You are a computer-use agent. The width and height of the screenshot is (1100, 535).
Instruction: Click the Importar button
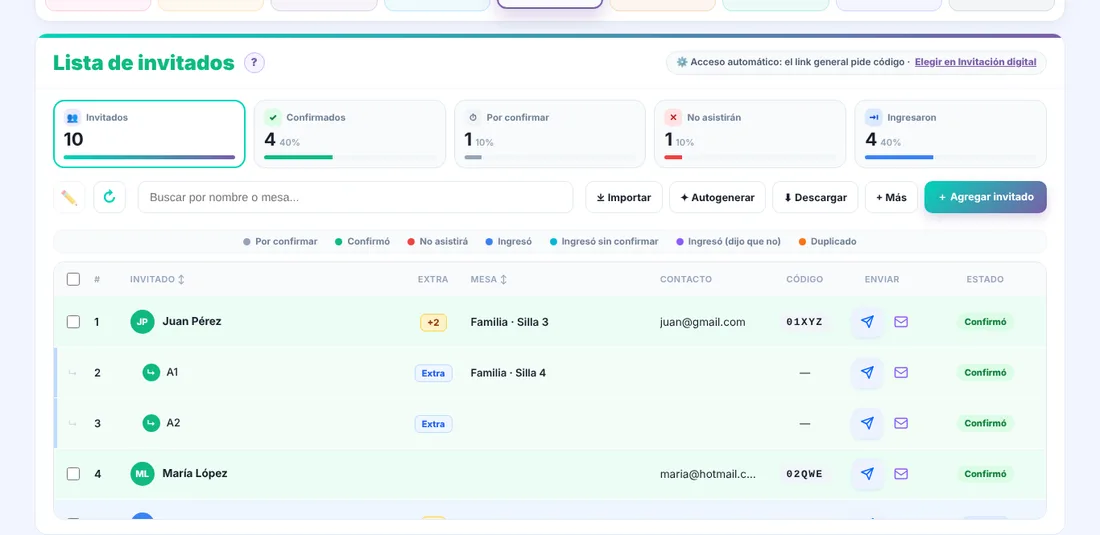point(624,197)
